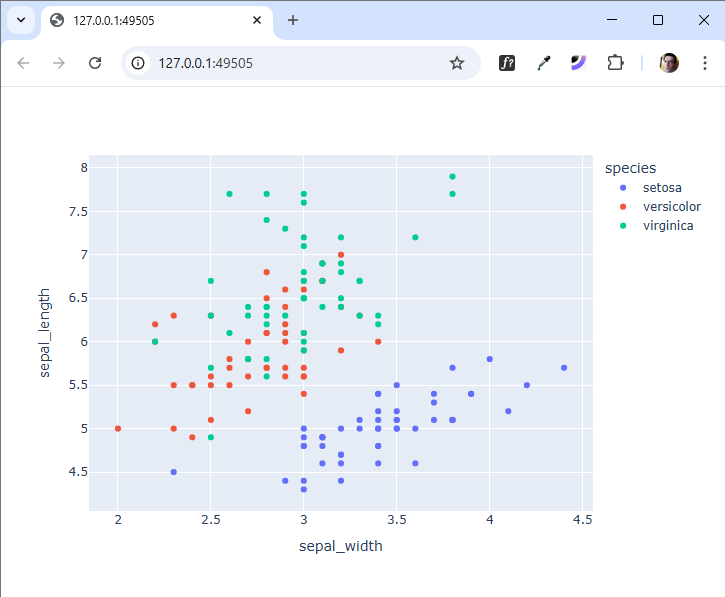Screen dimensions: 725x597
Task: Click the forward navigation arrow
Action: tap(59, 63)
